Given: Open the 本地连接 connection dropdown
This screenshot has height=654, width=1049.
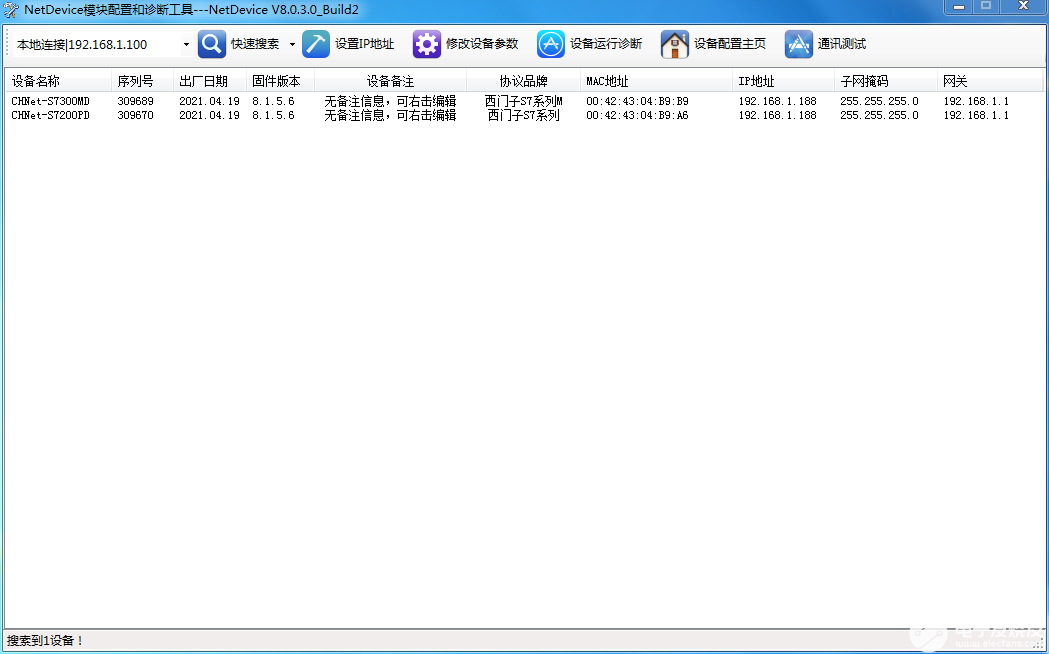Looking at the screenshot, I should click(x=95, y=44).
